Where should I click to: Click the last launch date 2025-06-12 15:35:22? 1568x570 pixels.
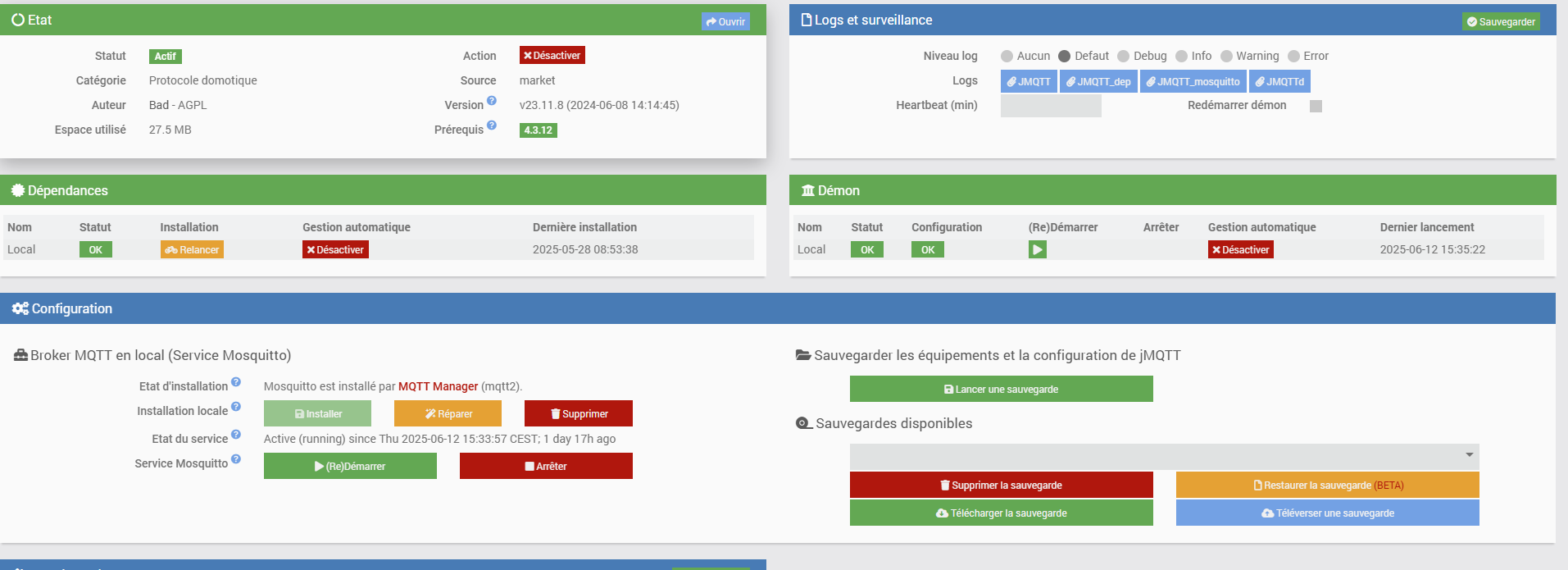1433,249
